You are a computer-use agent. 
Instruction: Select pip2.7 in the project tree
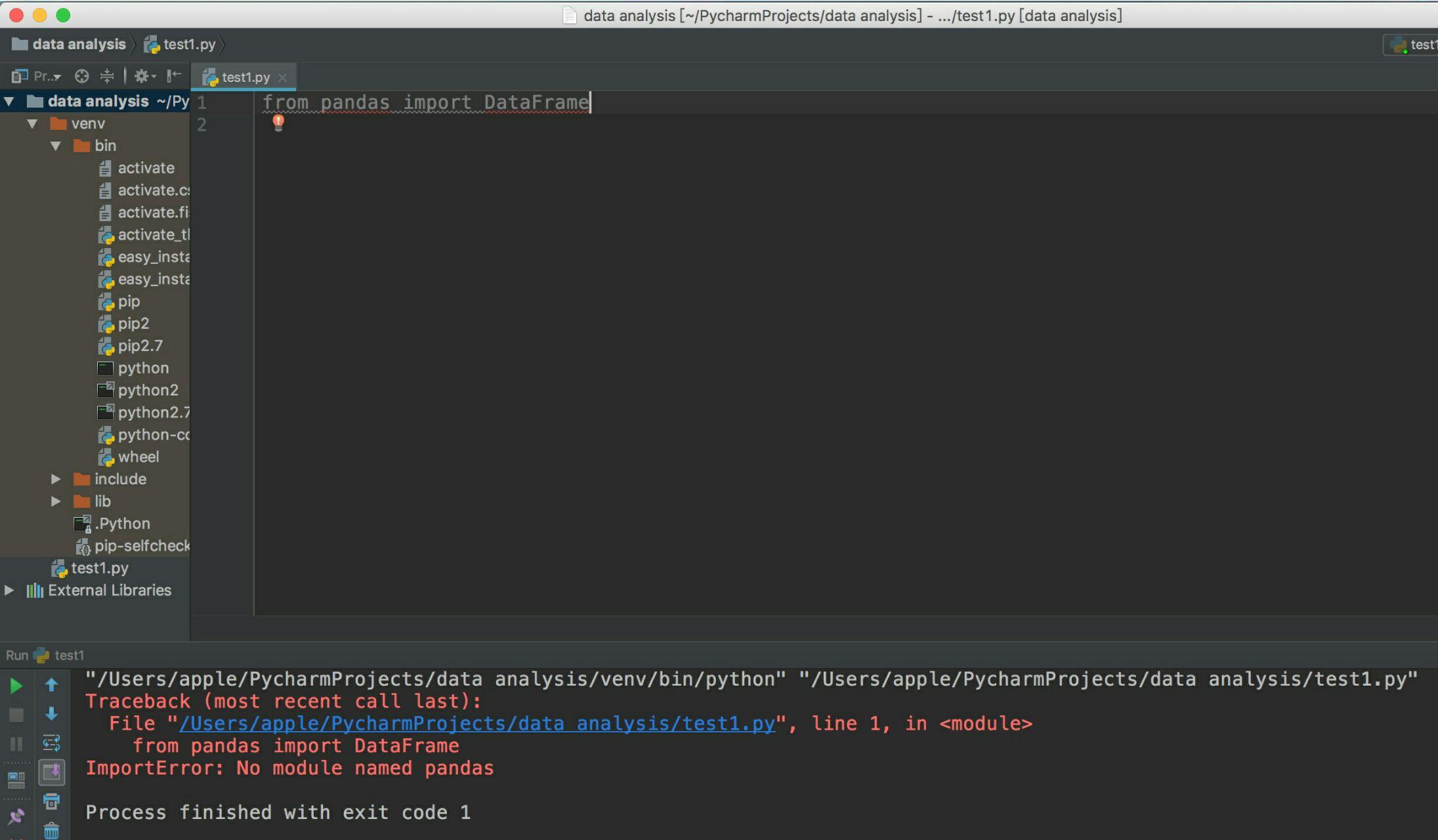pyautogui.click(x=140, y=346)
